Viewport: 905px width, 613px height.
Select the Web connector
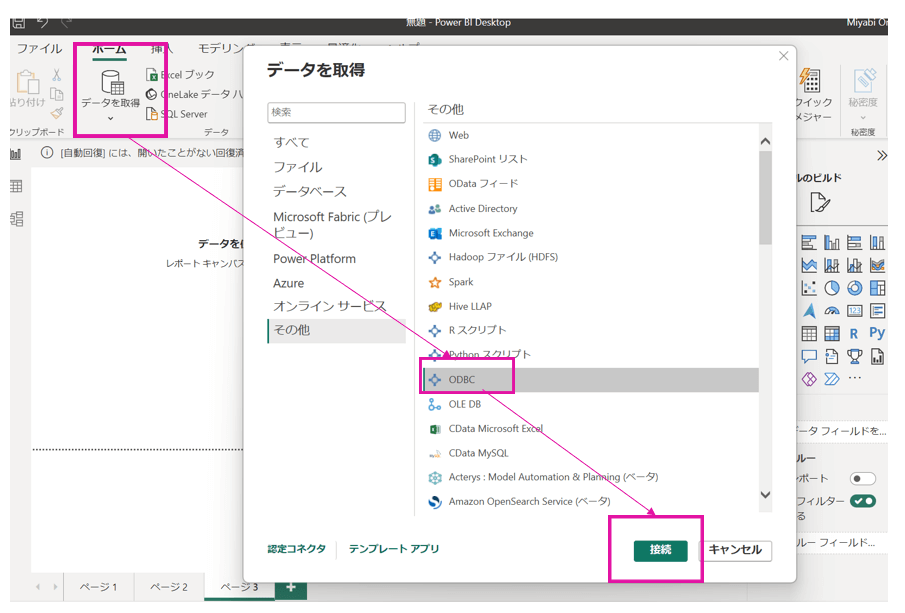(591, 135)
